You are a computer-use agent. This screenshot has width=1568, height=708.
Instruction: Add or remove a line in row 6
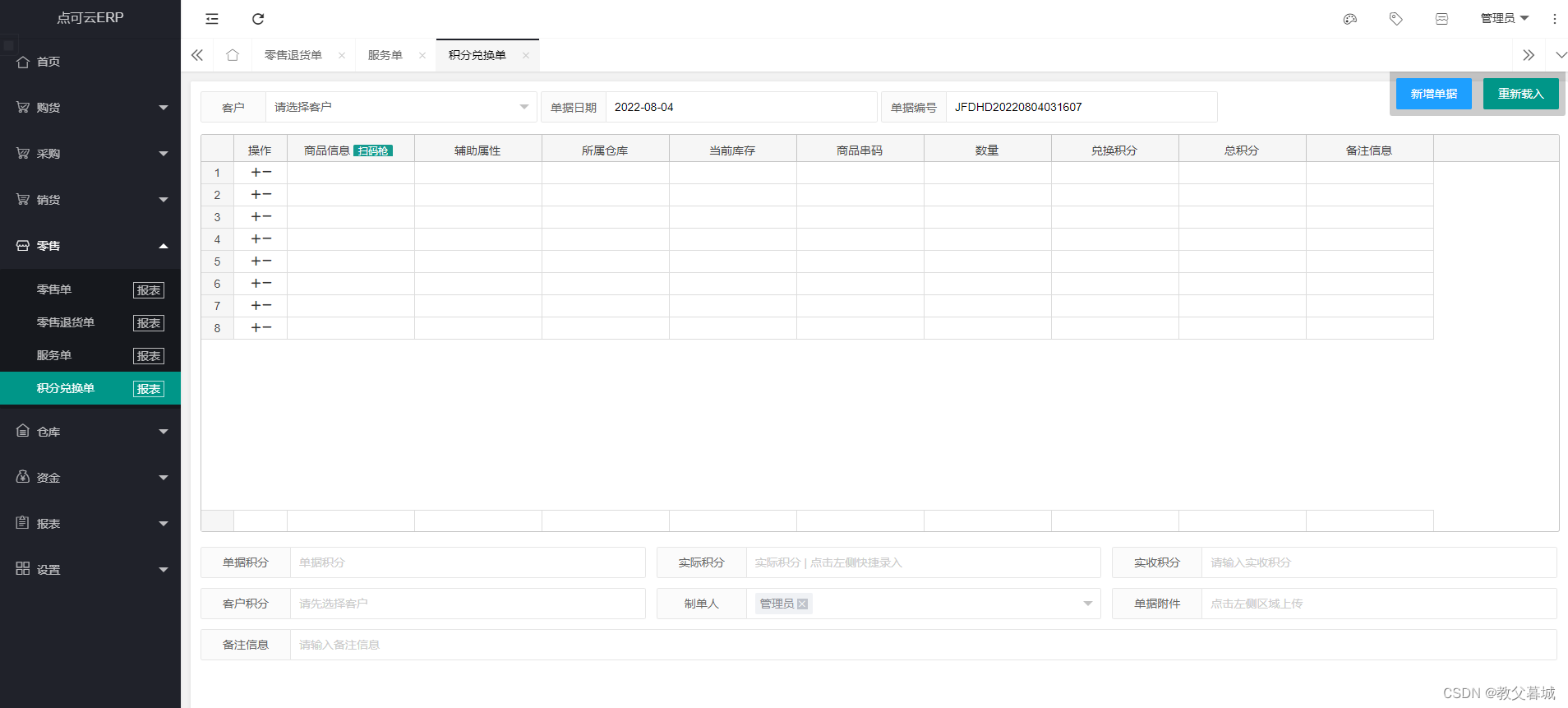click(261, 284)
